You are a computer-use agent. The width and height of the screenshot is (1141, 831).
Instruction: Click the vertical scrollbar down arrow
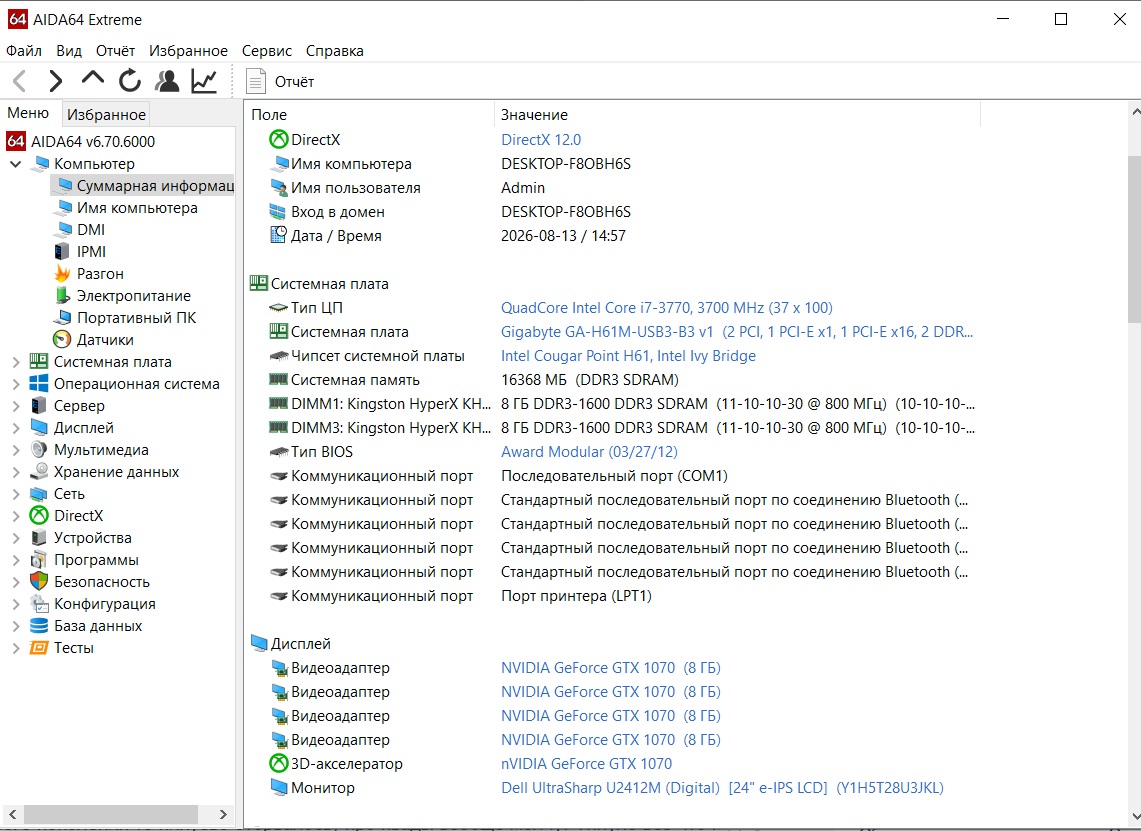(x=1134, y=816)
